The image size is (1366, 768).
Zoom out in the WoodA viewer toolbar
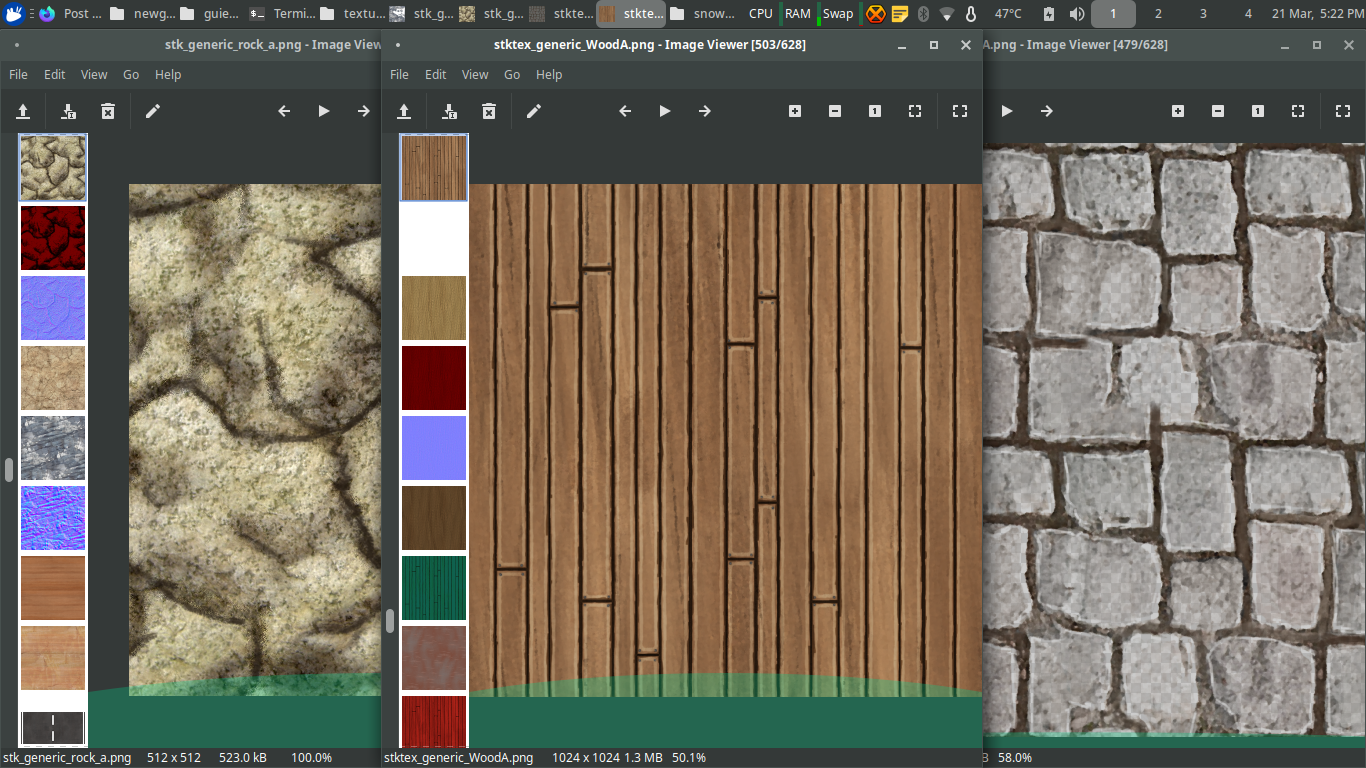coord(835,111)
